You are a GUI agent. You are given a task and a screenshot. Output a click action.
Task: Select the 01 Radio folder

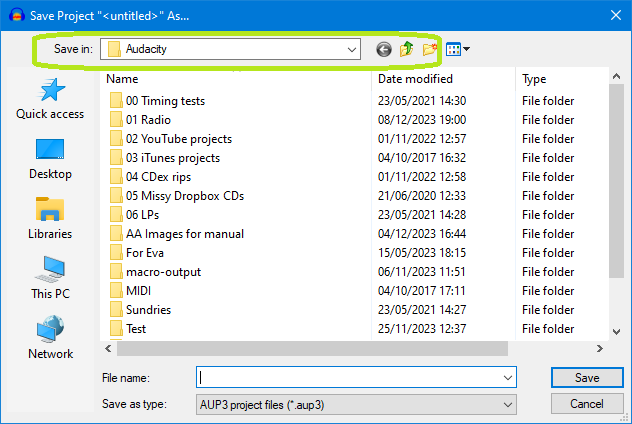(x=148, y=120)
